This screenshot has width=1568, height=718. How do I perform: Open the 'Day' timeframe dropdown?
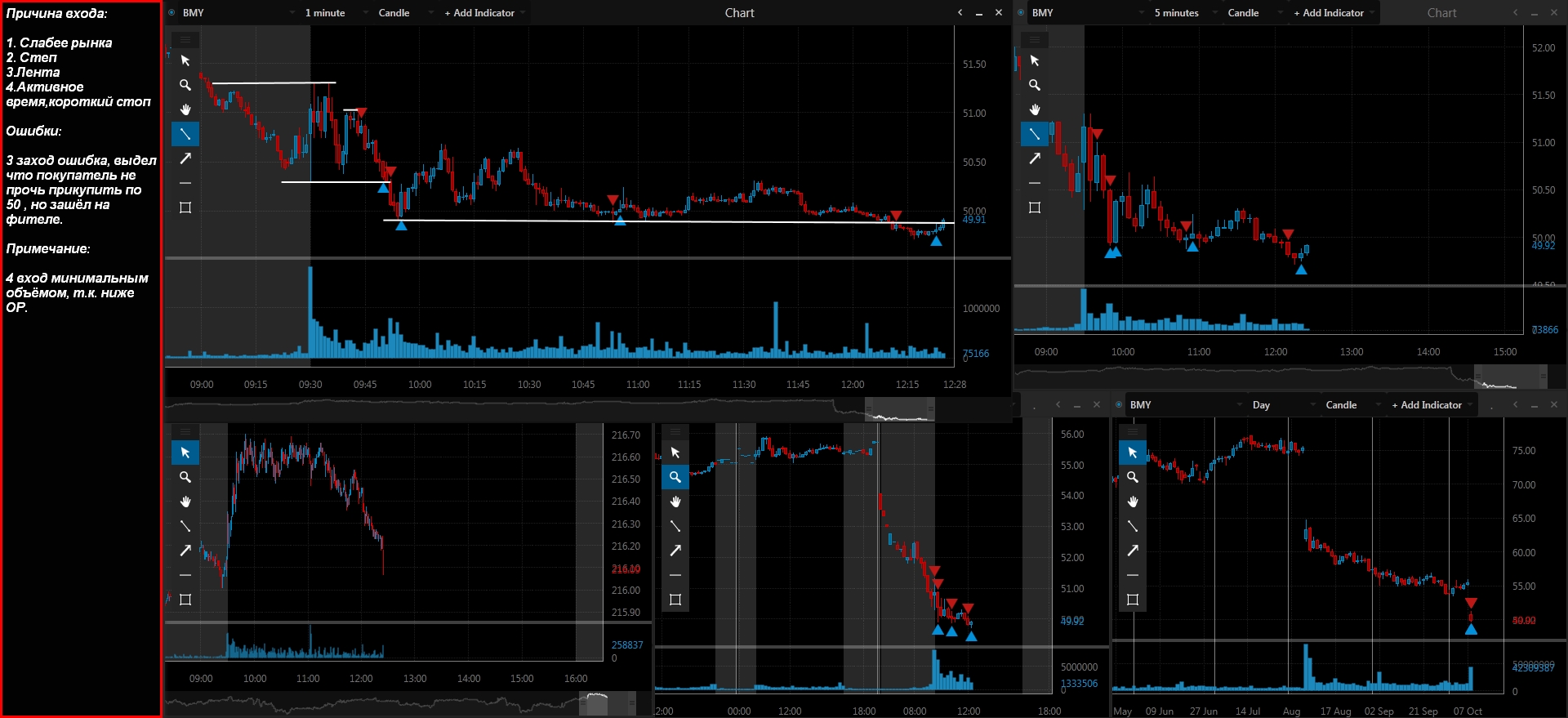point(1283,405)
